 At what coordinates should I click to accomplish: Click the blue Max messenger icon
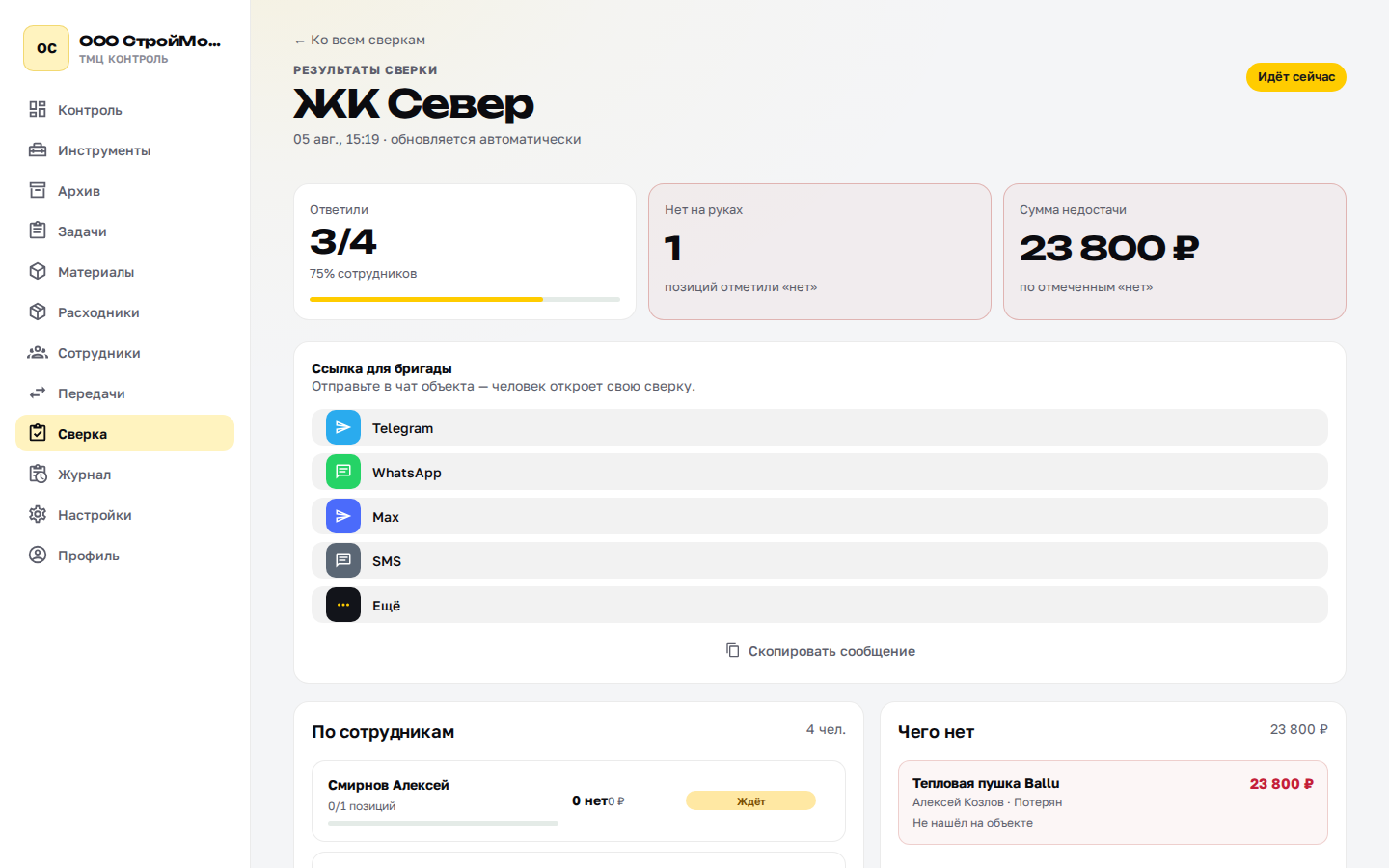[x=343, y=516]
